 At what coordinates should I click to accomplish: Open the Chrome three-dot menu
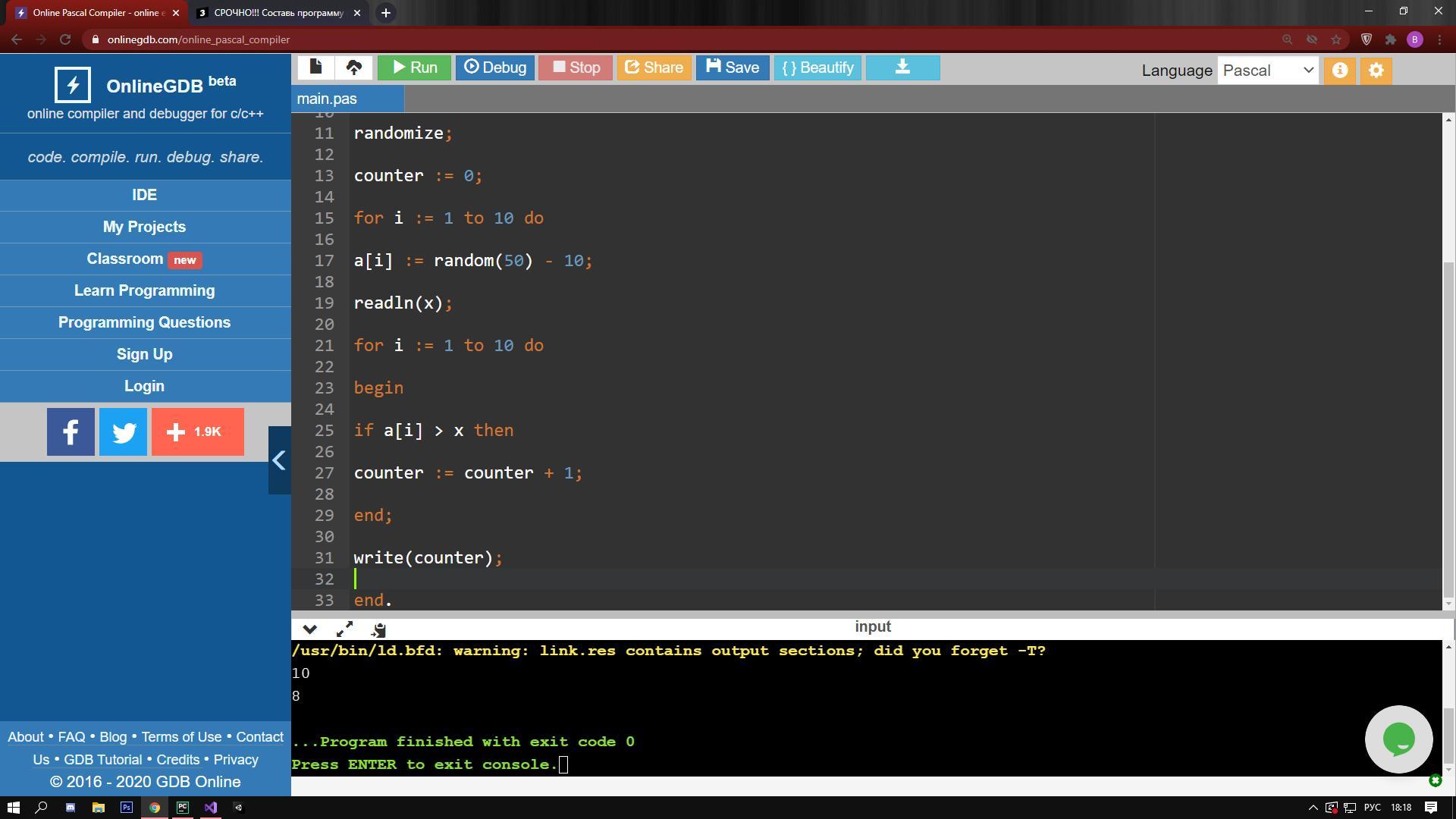click(x=1439, y=39)
